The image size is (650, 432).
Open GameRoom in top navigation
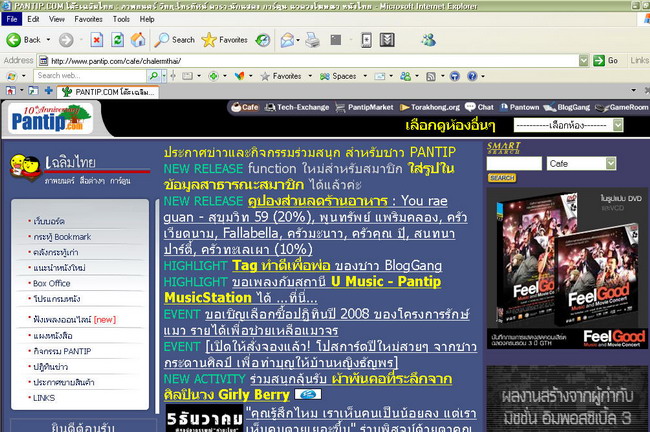(621, 107)
